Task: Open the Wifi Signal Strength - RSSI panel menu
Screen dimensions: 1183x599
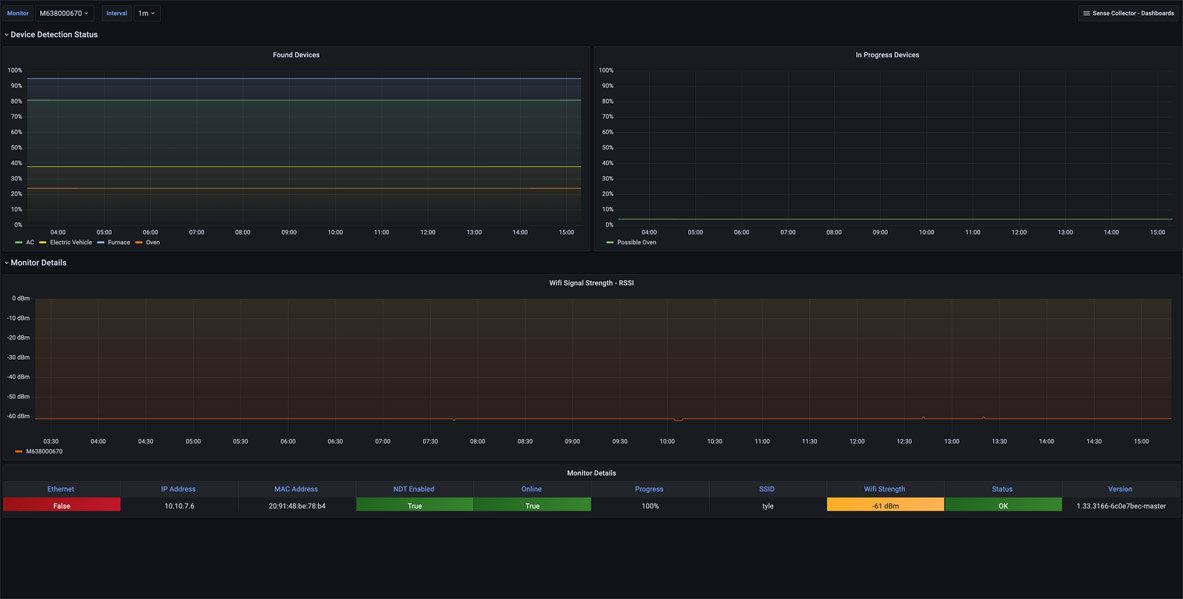Action: [591, 283]
